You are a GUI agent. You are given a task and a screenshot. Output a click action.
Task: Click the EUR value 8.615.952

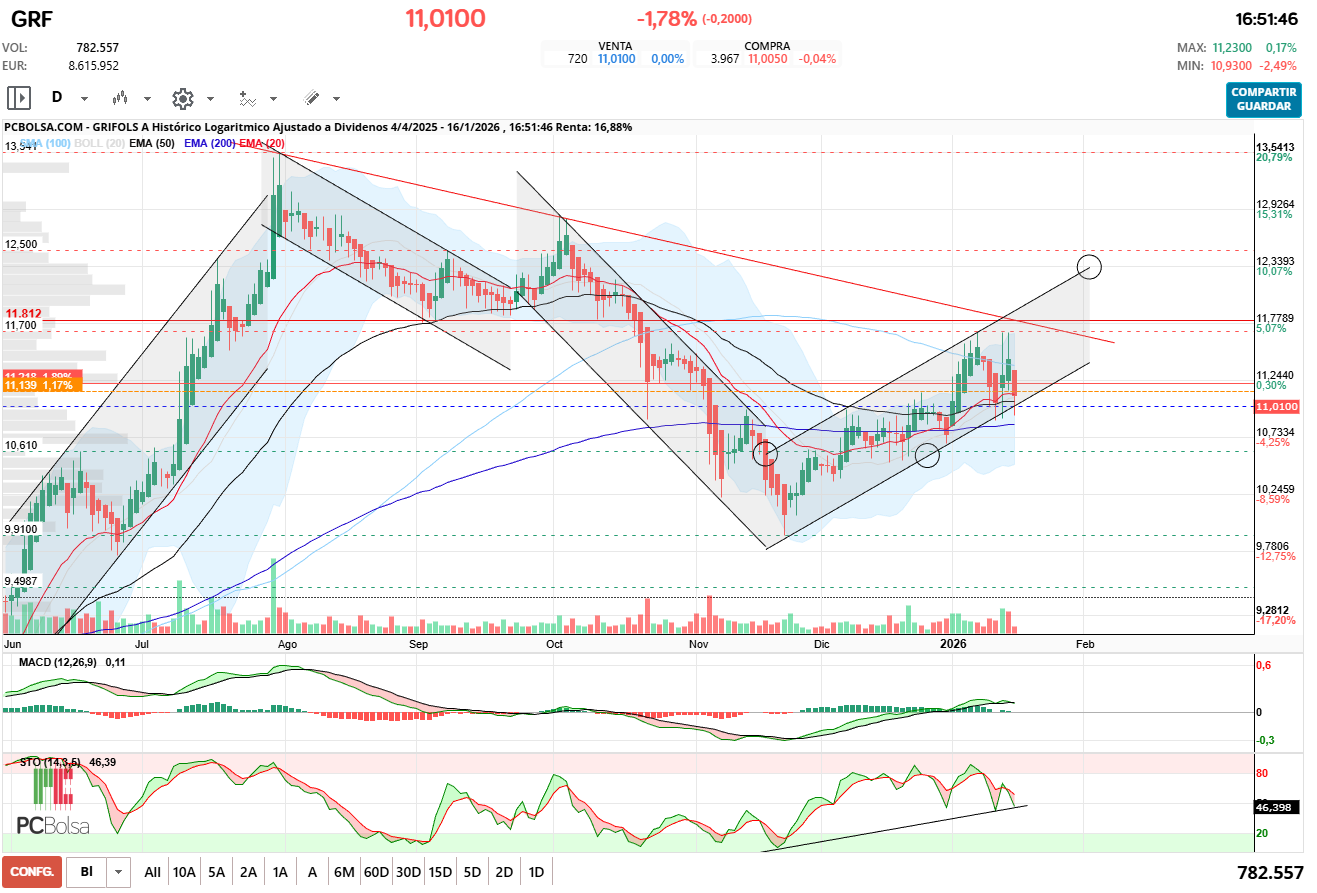pos(94,65)
